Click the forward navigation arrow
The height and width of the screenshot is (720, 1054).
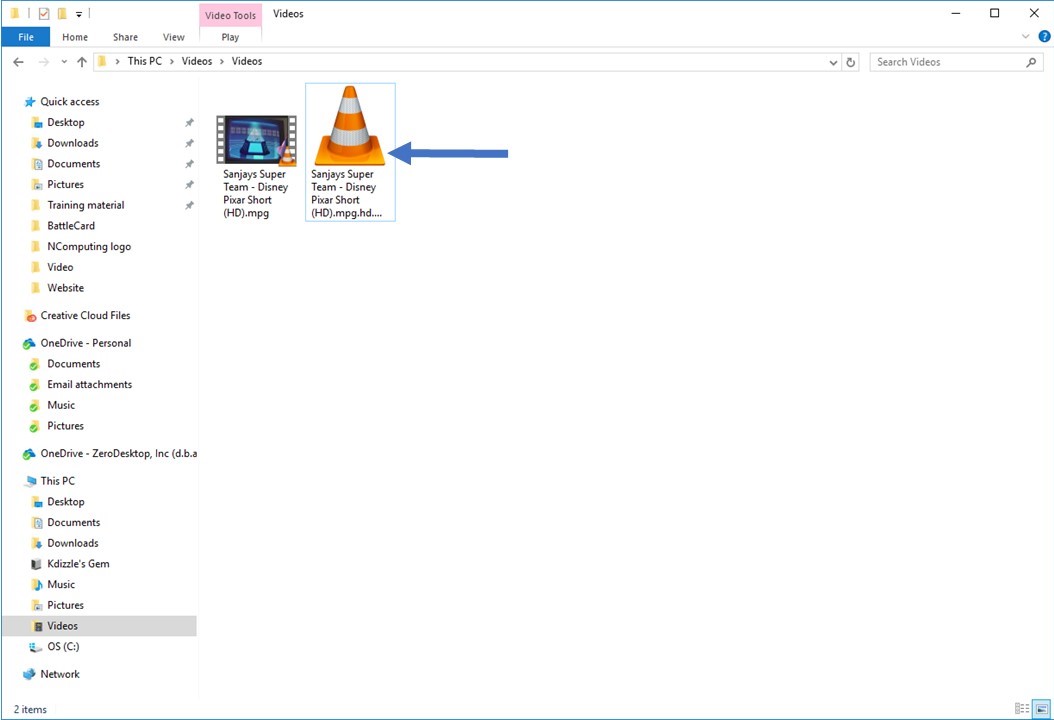click(44, 62)
